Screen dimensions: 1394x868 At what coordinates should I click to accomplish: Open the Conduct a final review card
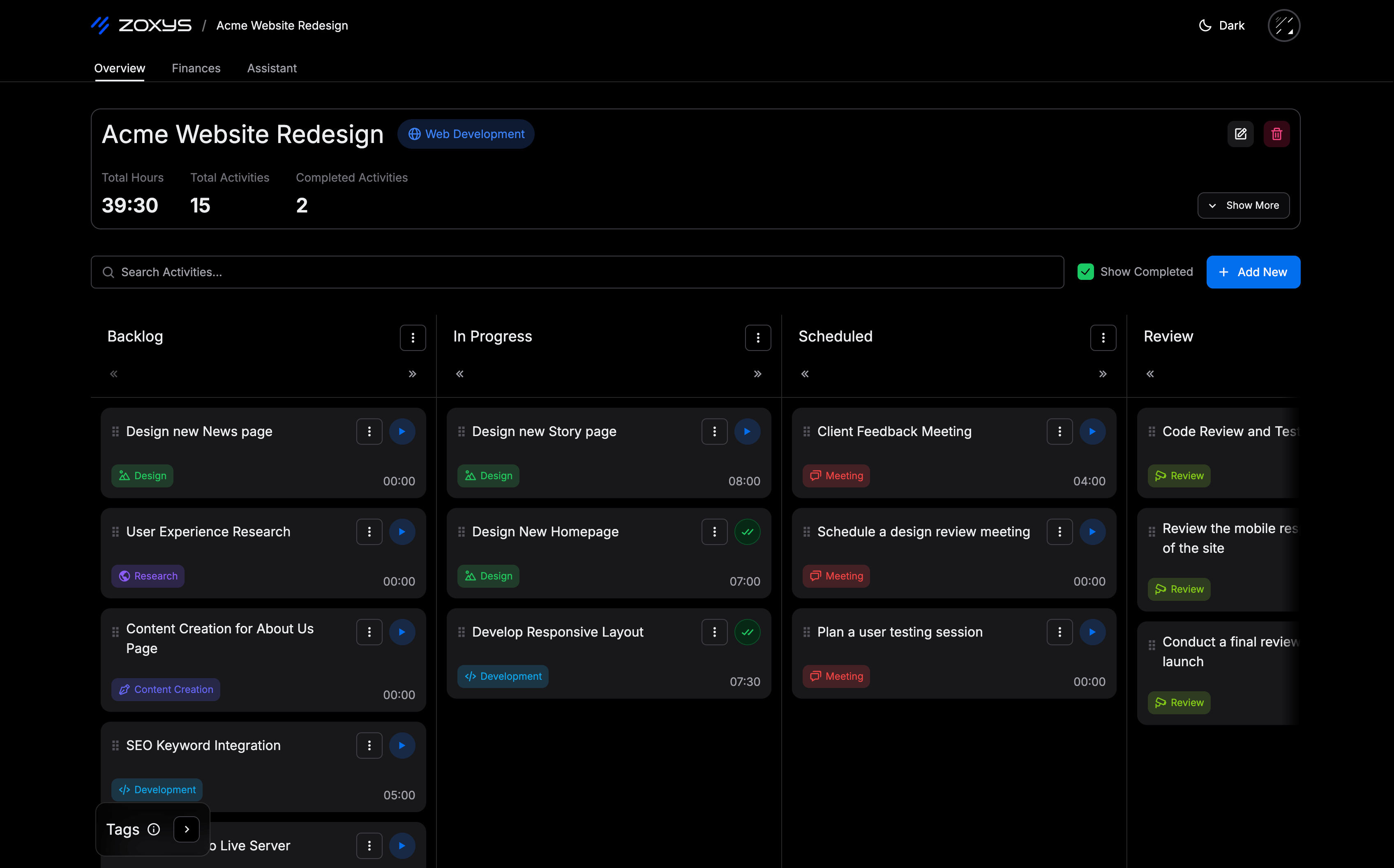pos(1219,673)
